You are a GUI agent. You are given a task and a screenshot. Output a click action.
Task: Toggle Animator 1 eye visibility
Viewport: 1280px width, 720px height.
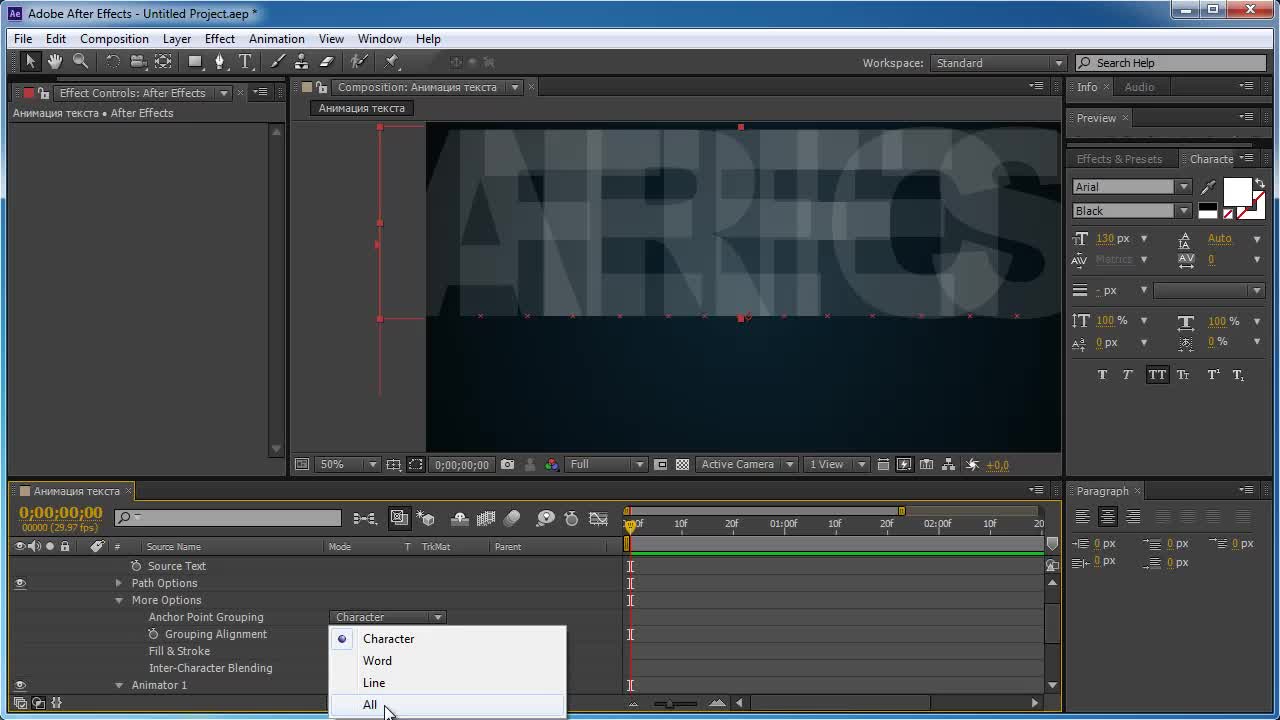(x=20, y=685)
